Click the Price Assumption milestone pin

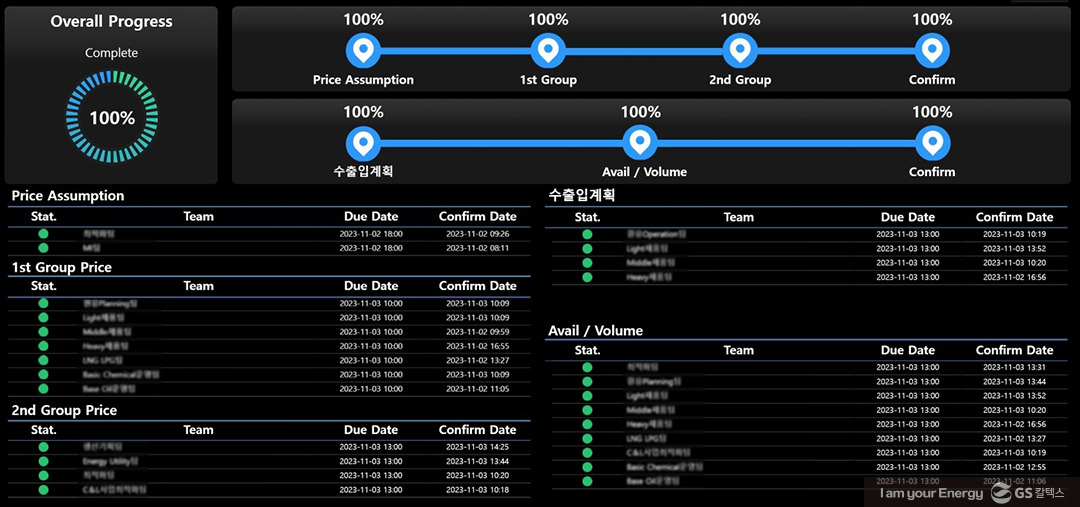point(363,50)
